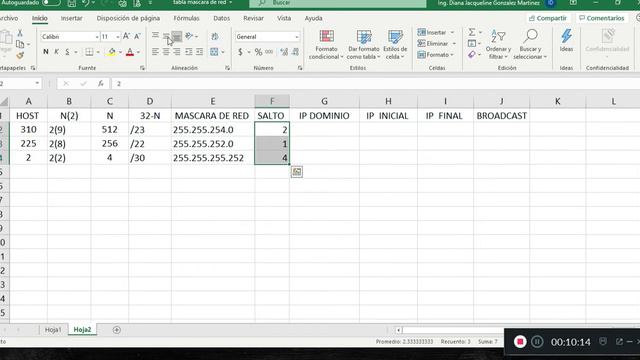
Task: Click the yellow fill color swatch button
Action: click(111, 52)
